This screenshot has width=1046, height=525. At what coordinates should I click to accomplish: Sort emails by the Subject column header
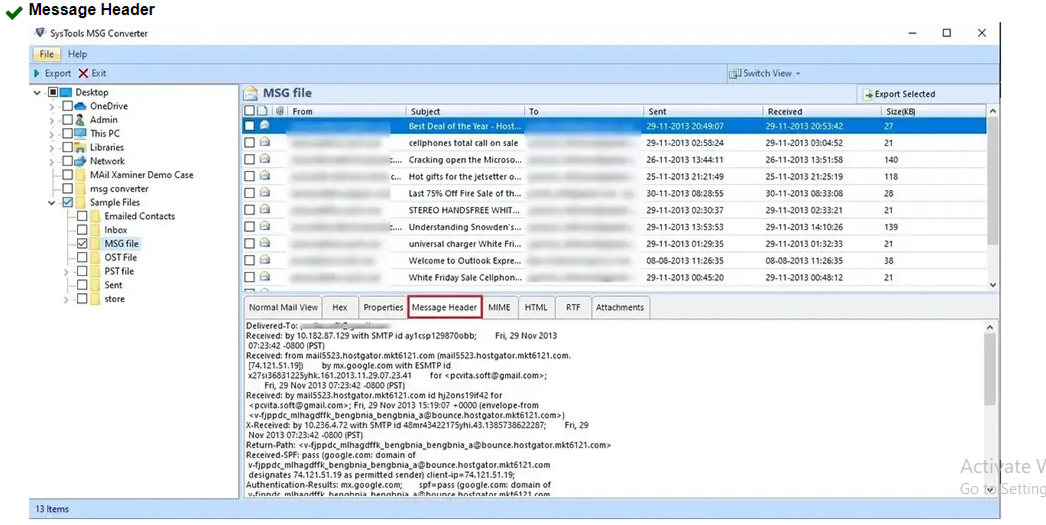click(465, 111)
